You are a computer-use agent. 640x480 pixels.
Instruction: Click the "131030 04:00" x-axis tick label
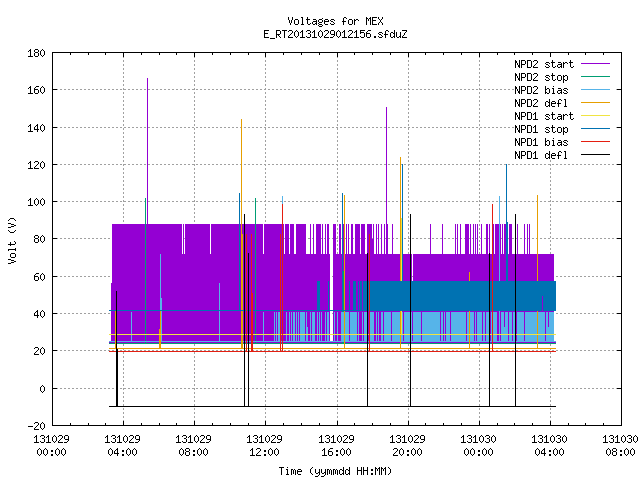[x=549, y=446]
